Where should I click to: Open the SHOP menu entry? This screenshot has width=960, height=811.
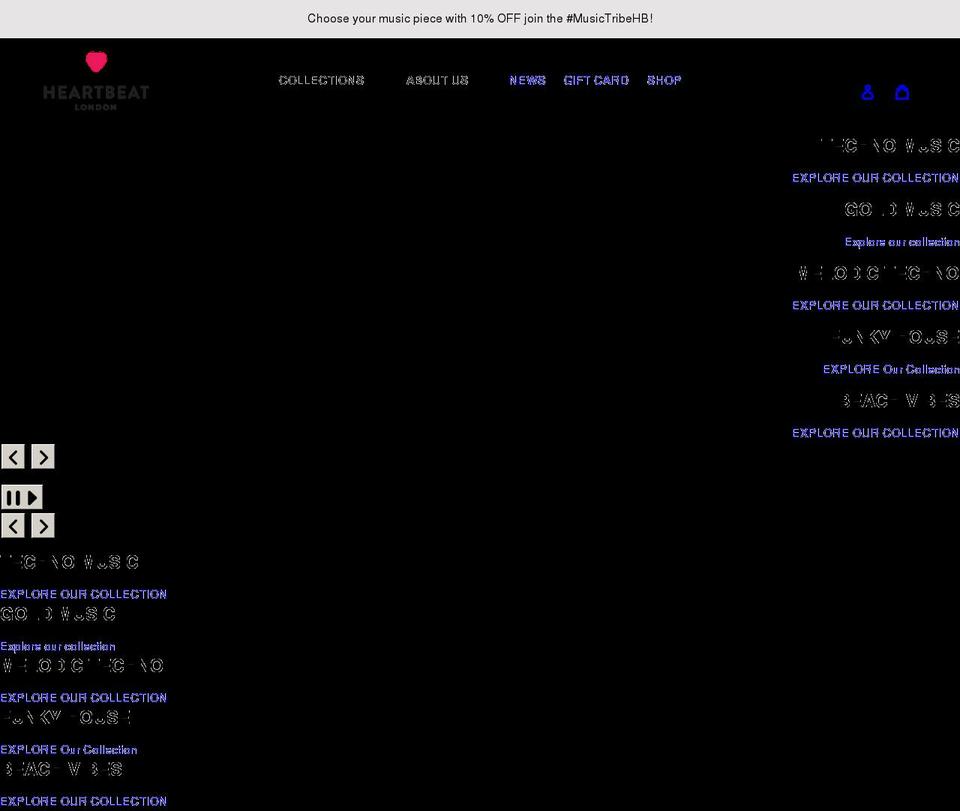[x=664, y=80]
